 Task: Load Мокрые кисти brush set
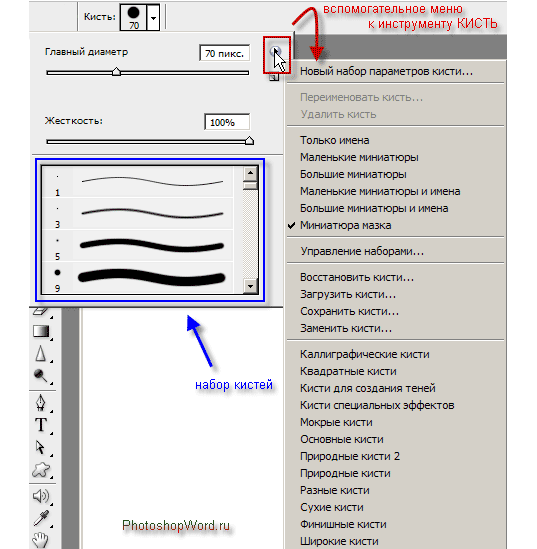point(396,422)
